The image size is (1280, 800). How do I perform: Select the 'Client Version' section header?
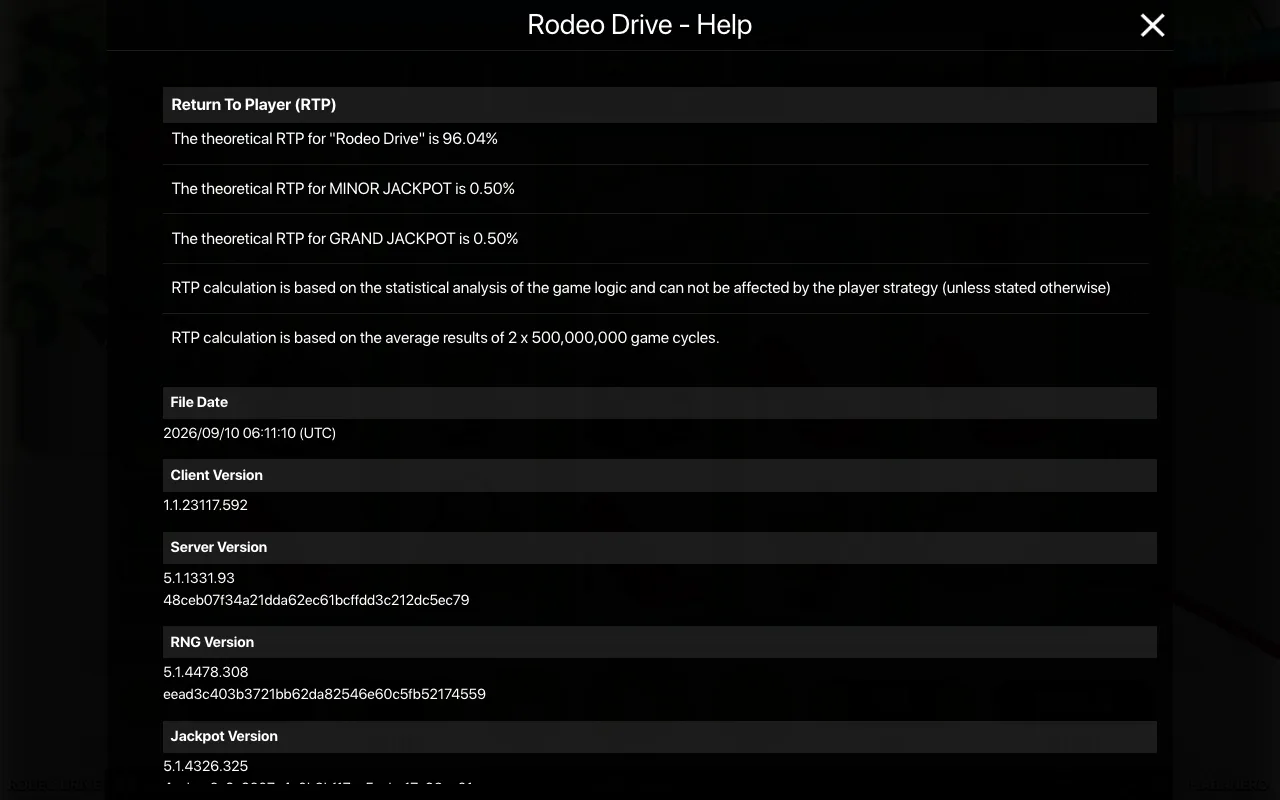coord(660,476)
